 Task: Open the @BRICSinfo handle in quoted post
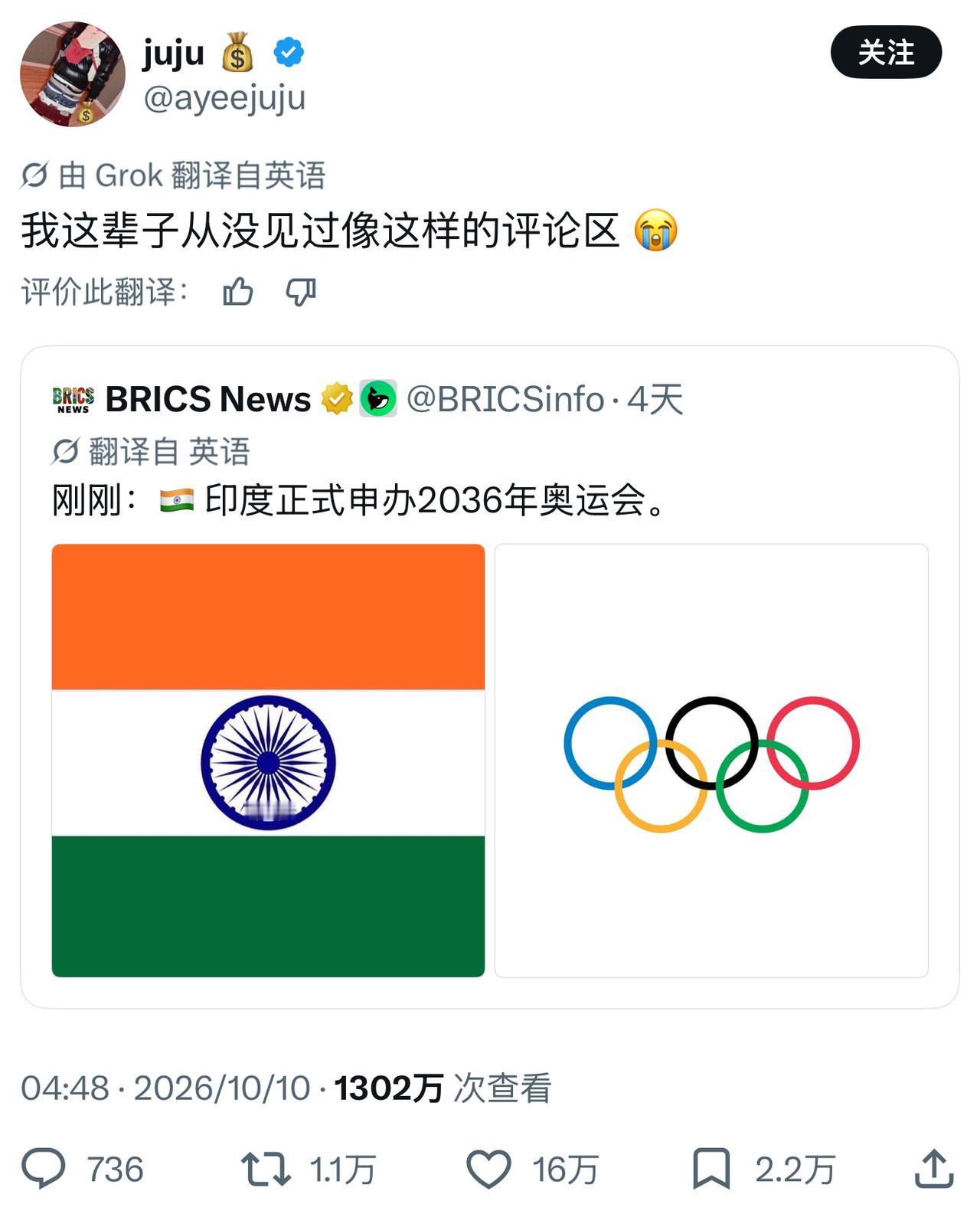pyautogui.click(x=505, y=399)
